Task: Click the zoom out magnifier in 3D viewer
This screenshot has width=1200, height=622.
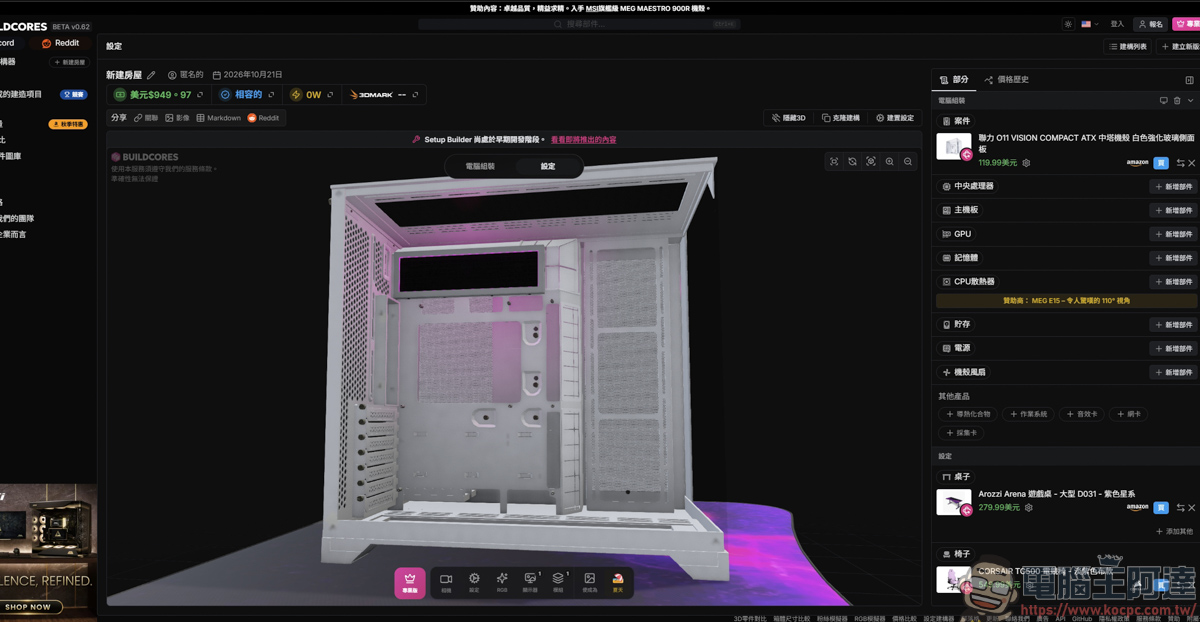Action: pyautogui.click(x=908, y=161)
